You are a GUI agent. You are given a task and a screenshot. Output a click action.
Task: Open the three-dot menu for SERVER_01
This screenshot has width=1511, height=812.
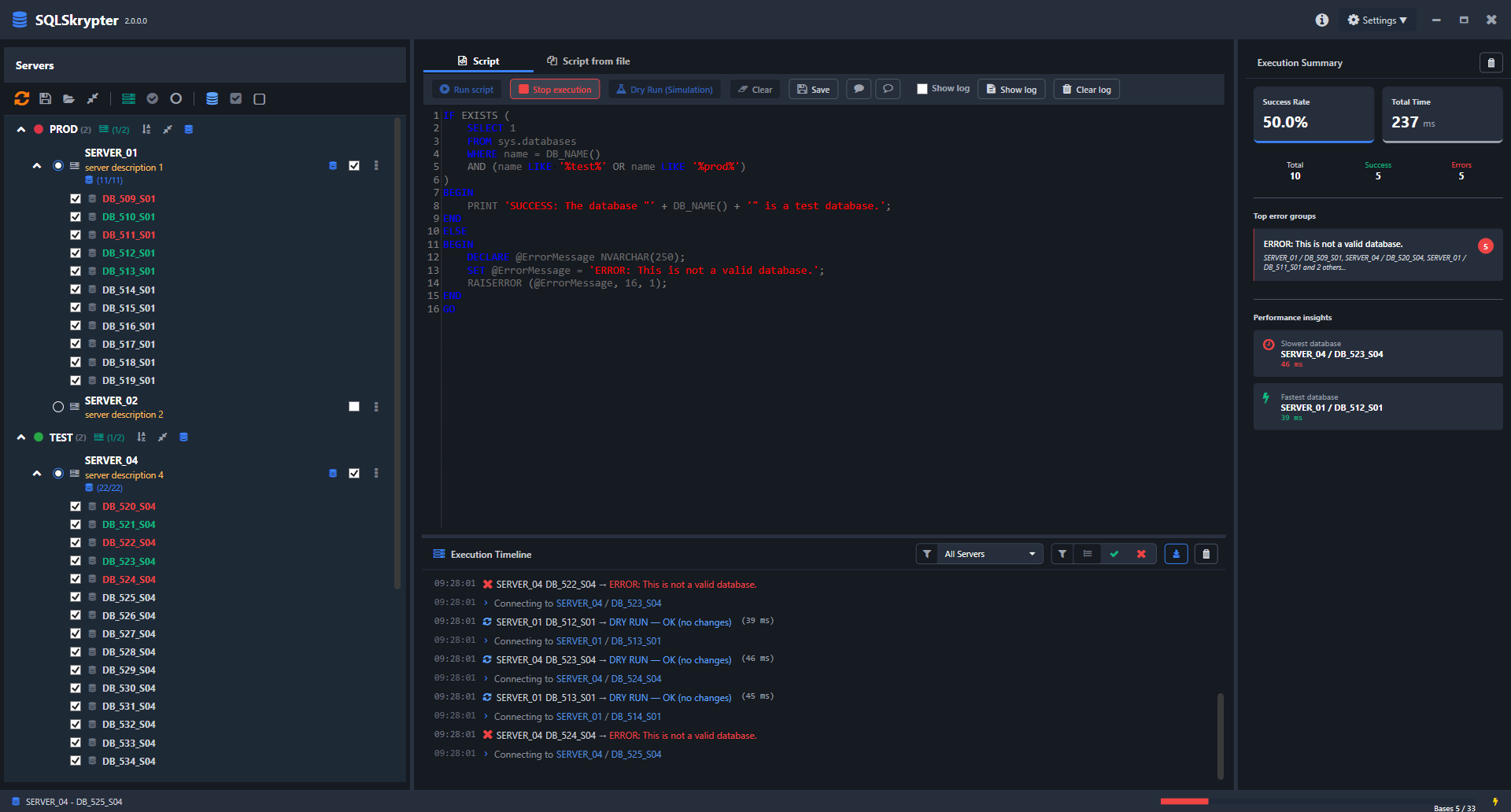[376, 165]
